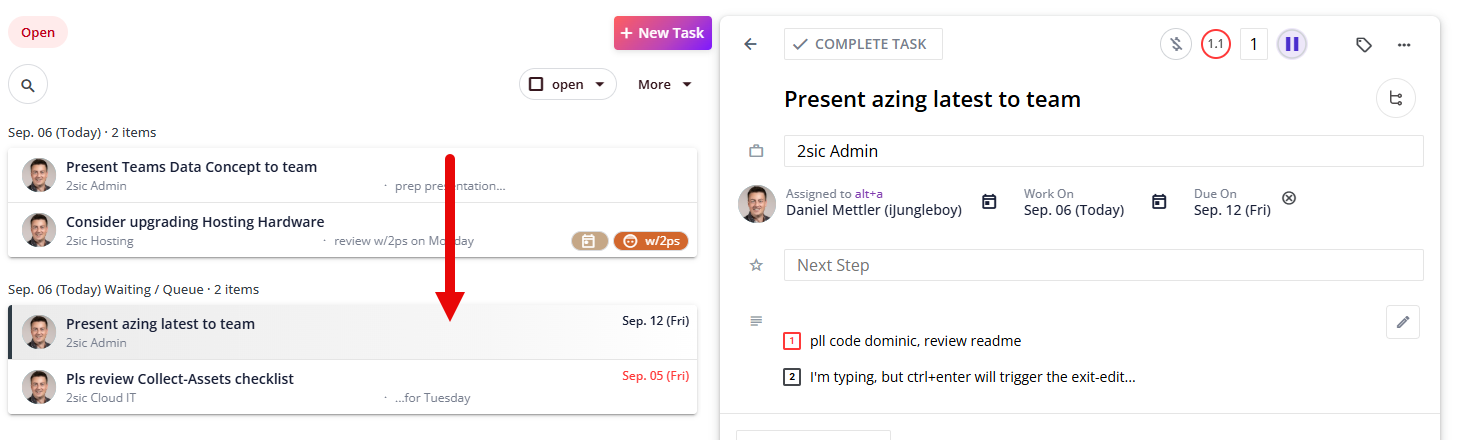1464x440 pixels.
Task: Pause the task timer
Action: click(x=1292, y=44)
